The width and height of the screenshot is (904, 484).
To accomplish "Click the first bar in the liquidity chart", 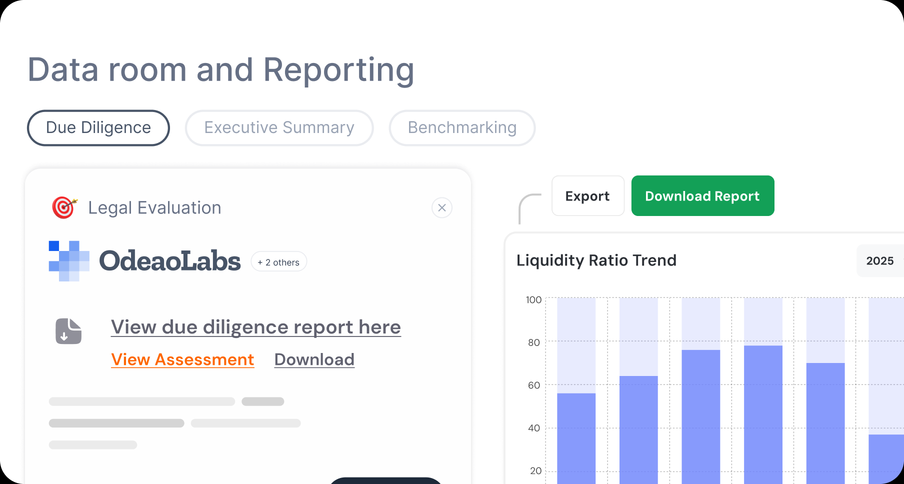I will 576,438.
